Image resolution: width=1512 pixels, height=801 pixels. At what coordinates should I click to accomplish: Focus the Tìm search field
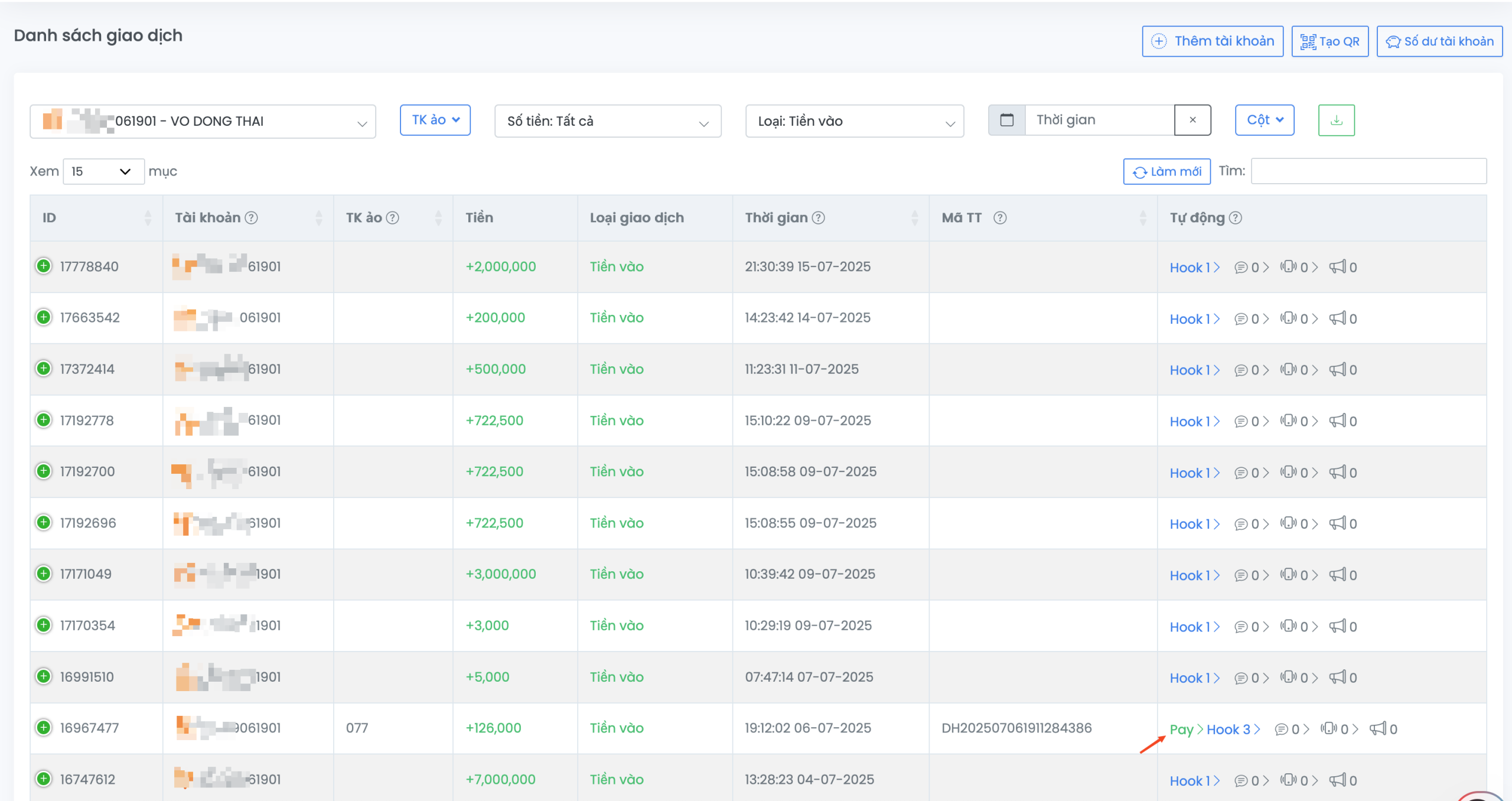1368,171
